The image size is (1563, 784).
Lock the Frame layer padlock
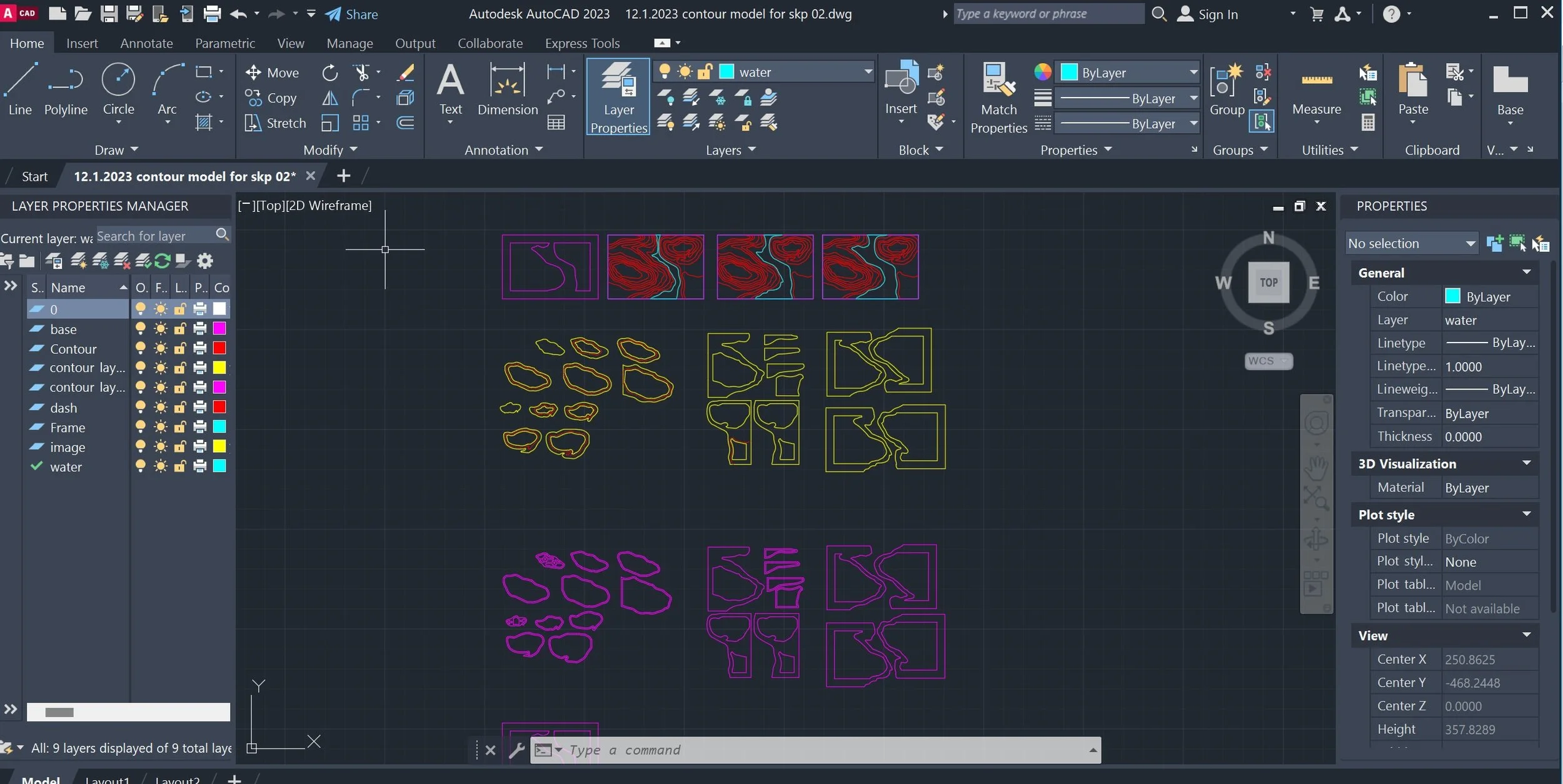(x=180, y=427)
